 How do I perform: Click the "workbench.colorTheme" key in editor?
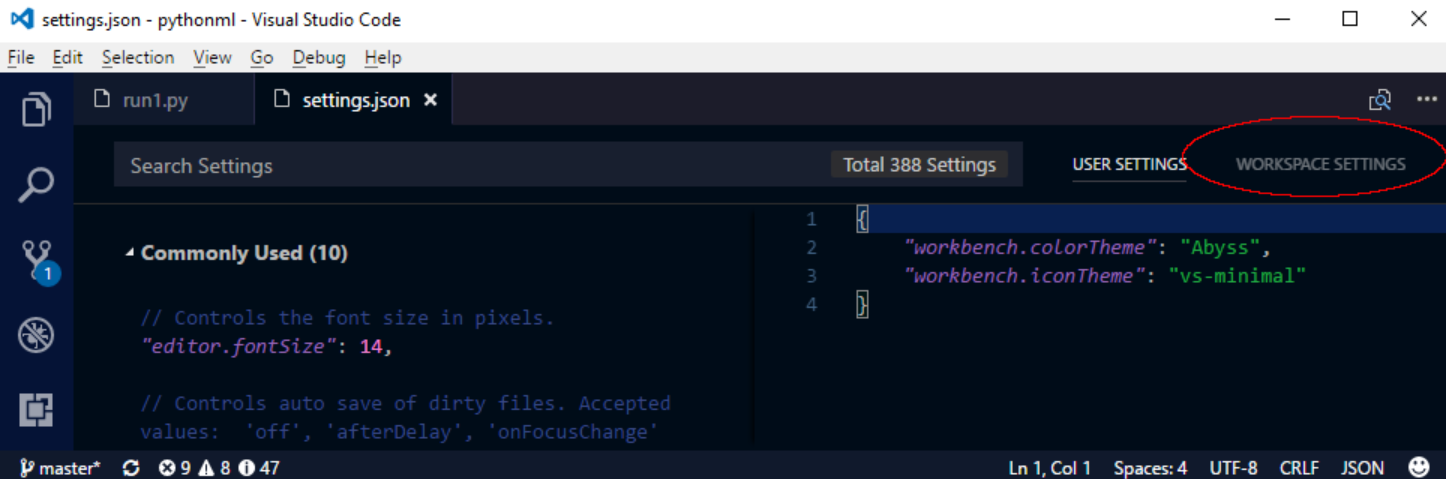1031,247
